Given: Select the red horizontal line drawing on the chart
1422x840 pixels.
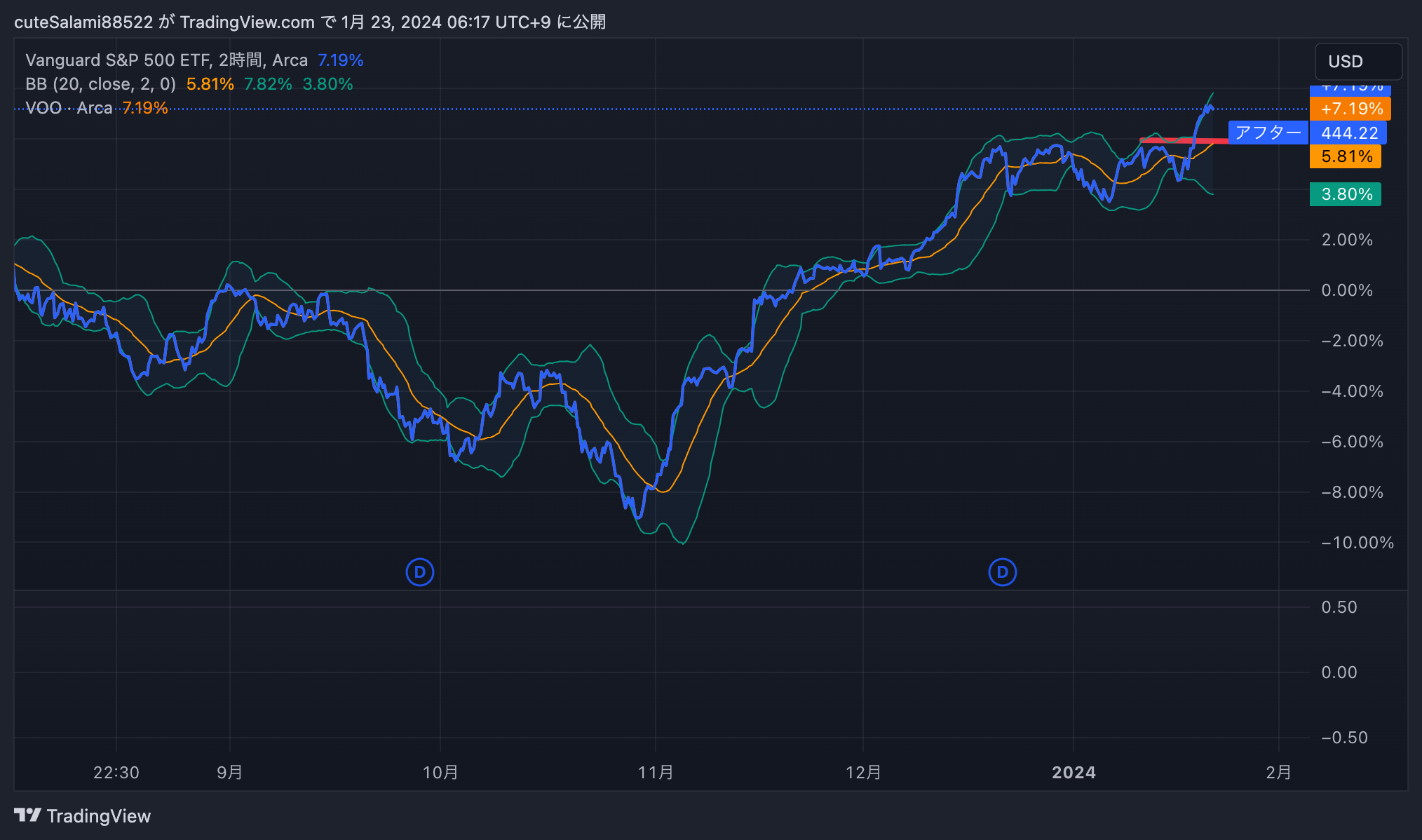Looking at the screenshot, I should tap(1184, 141).
